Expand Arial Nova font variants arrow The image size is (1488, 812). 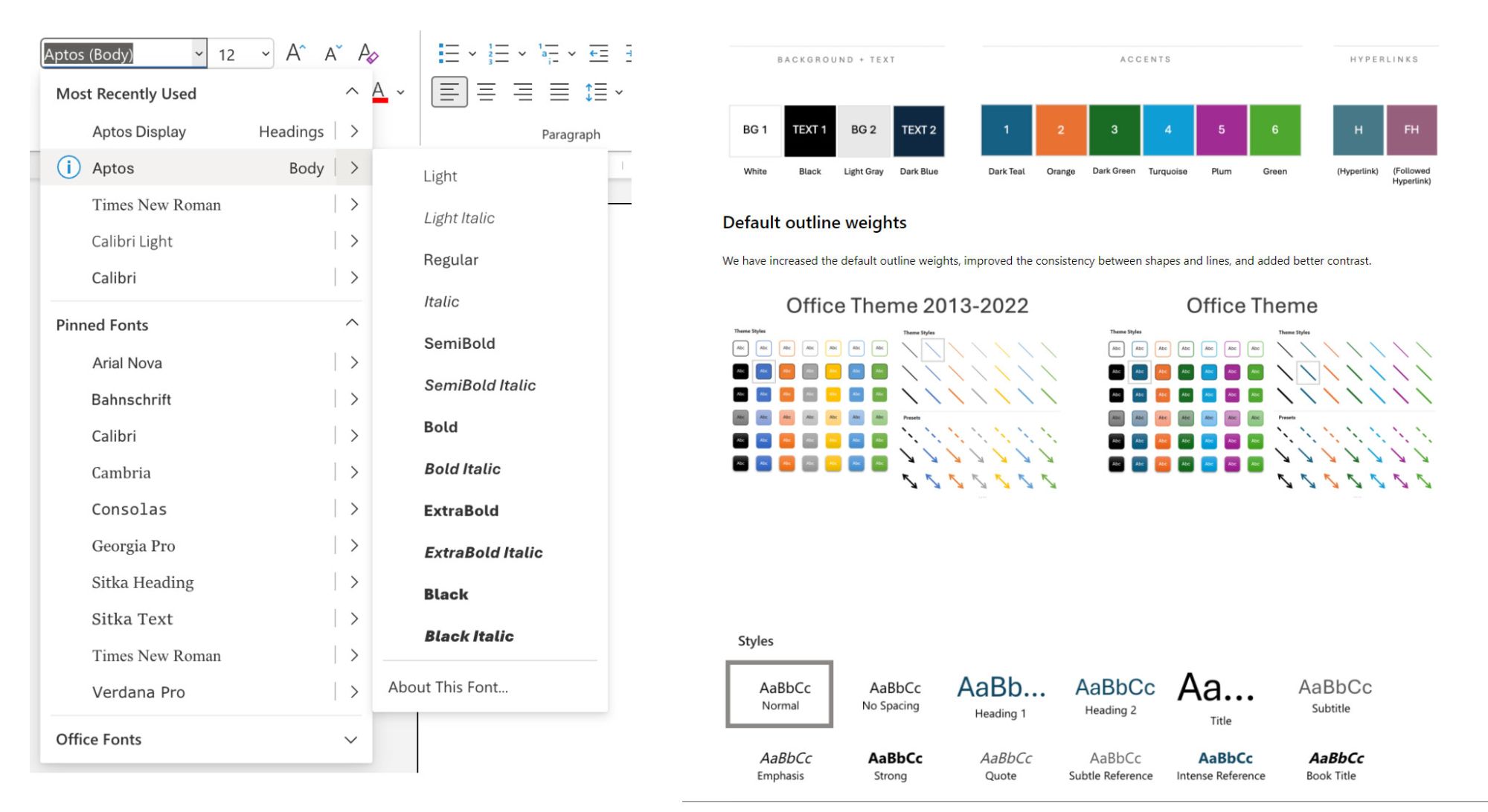pyautogui.click(x=354, y=362)
